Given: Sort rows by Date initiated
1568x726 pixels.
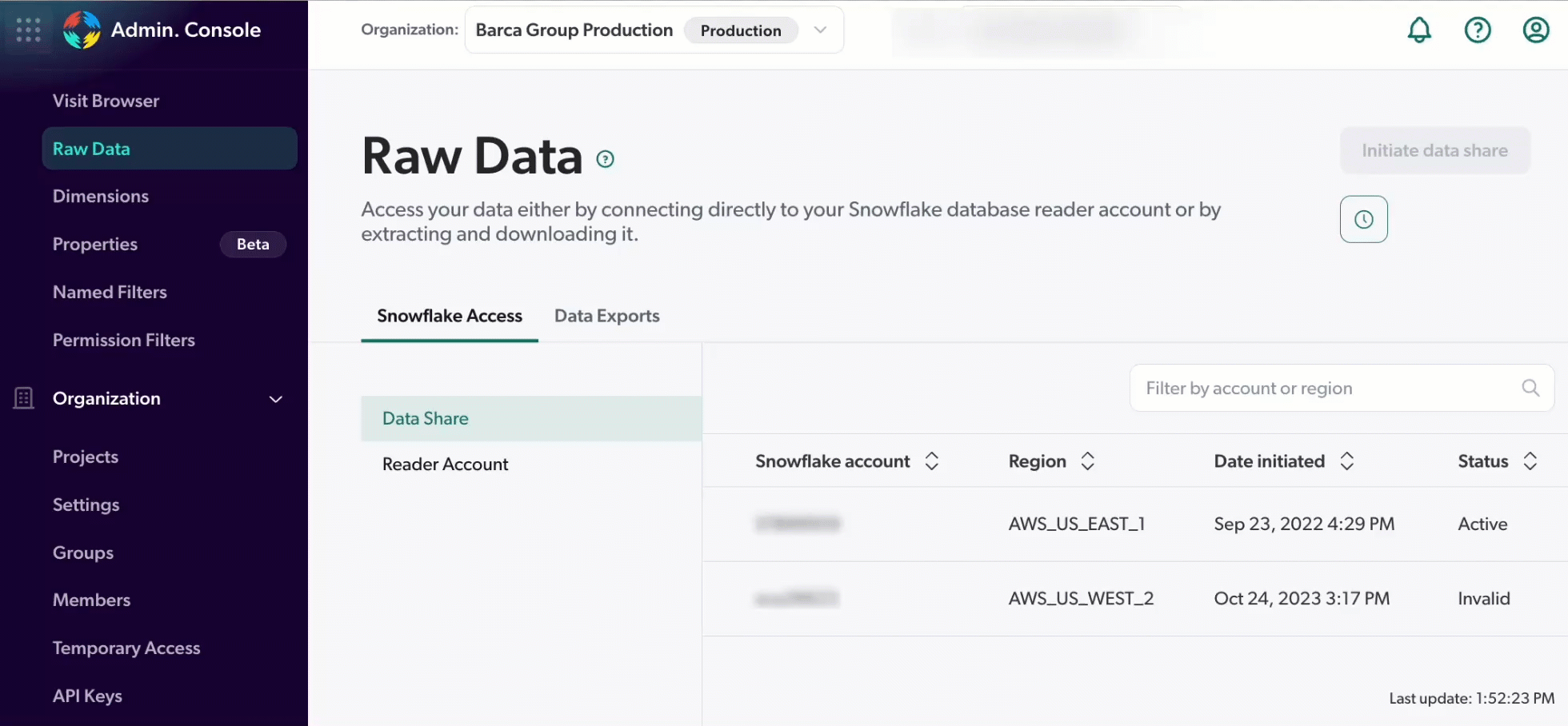Looking at the screenshot, I should (x=1347, y=461).
